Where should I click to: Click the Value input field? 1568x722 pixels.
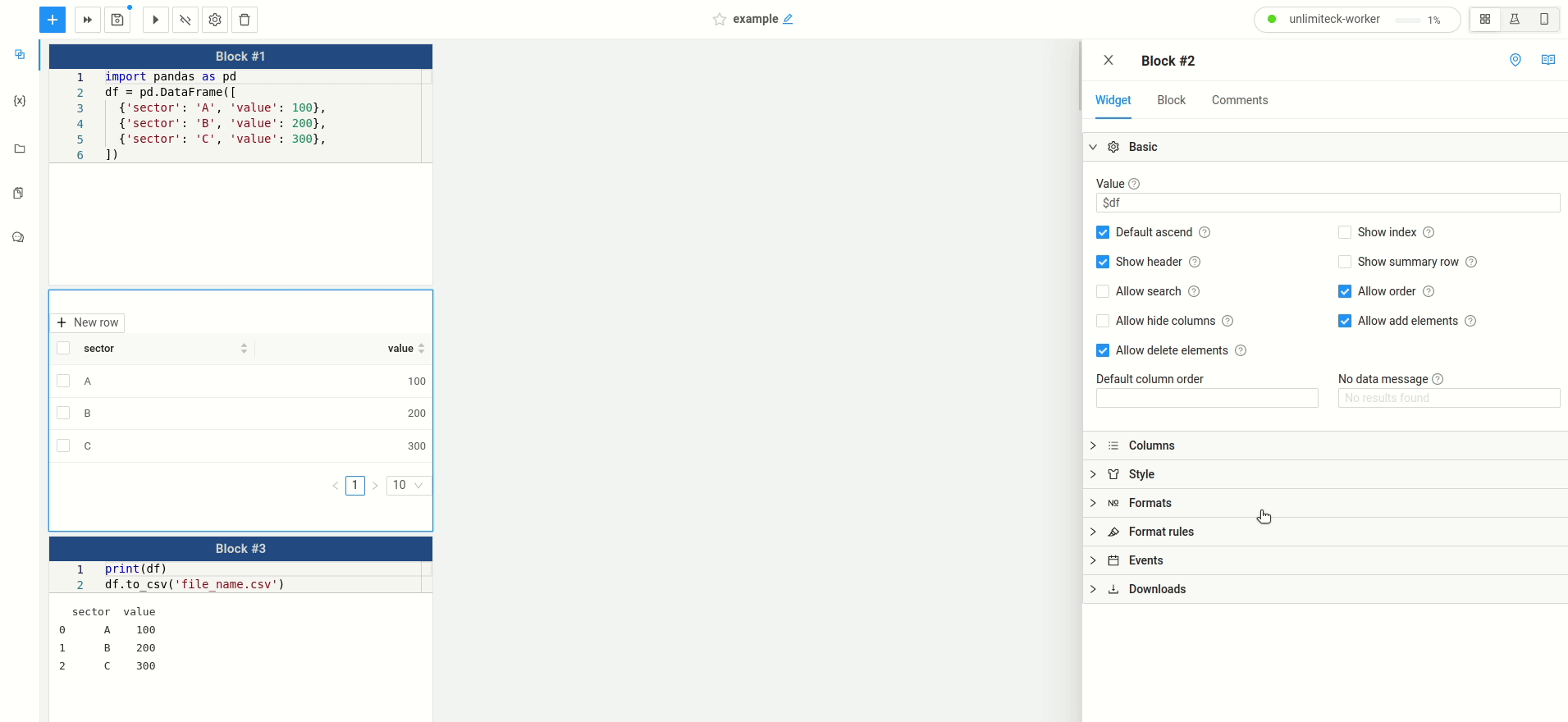click(x=1328, y=203)
